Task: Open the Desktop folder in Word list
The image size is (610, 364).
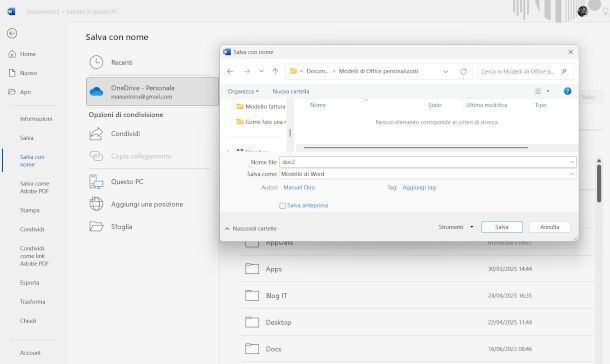Action: tap(417, 322)
